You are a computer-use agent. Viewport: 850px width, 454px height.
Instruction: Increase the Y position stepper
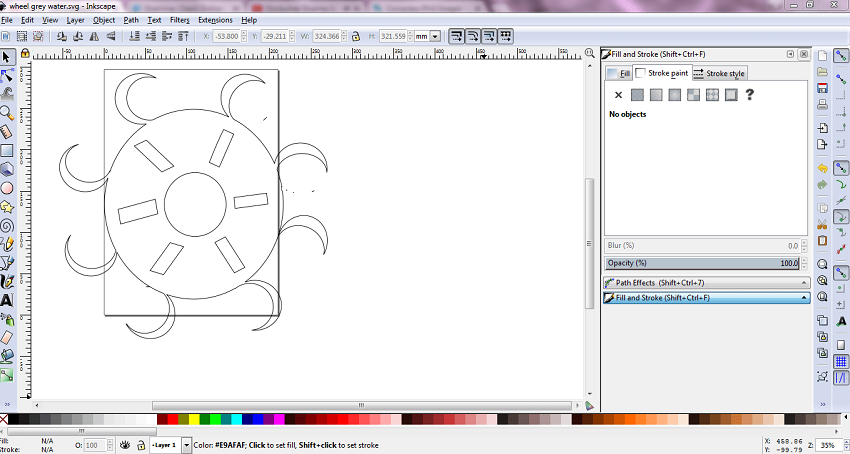291,34
